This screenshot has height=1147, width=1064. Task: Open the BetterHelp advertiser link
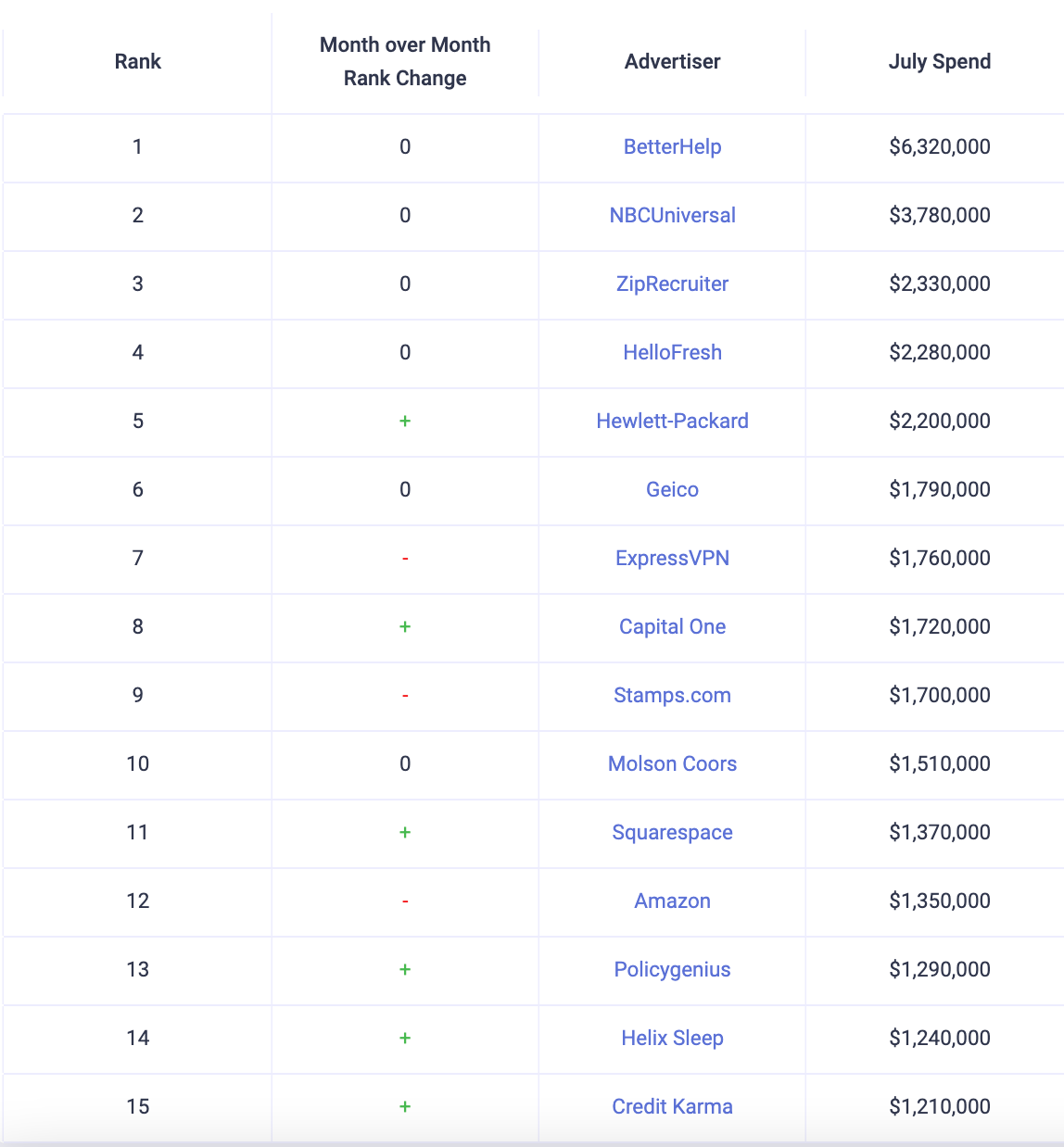(x=672, y=146)
